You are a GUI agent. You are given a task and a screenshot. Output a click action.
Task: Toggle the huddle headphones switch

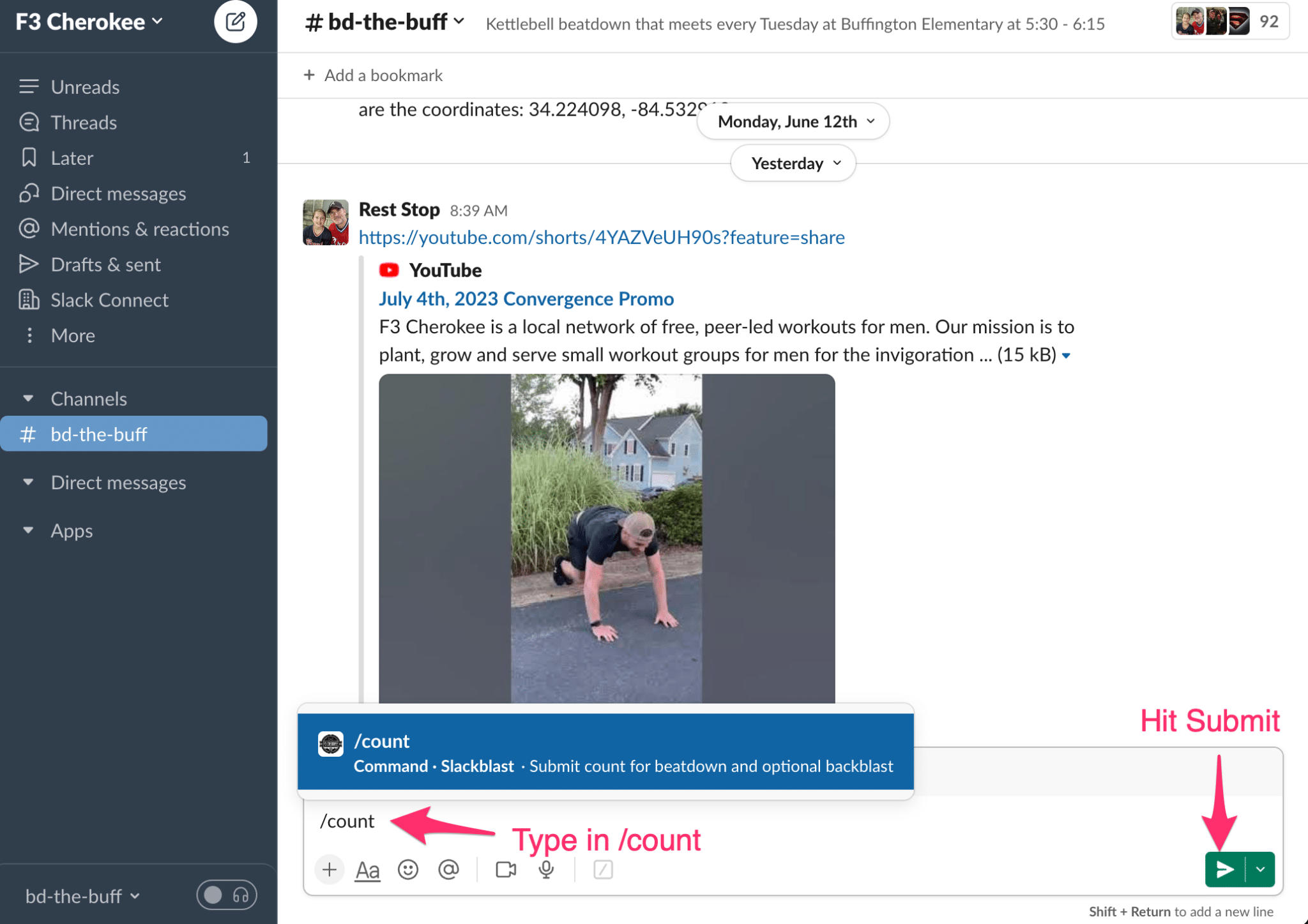227,895
